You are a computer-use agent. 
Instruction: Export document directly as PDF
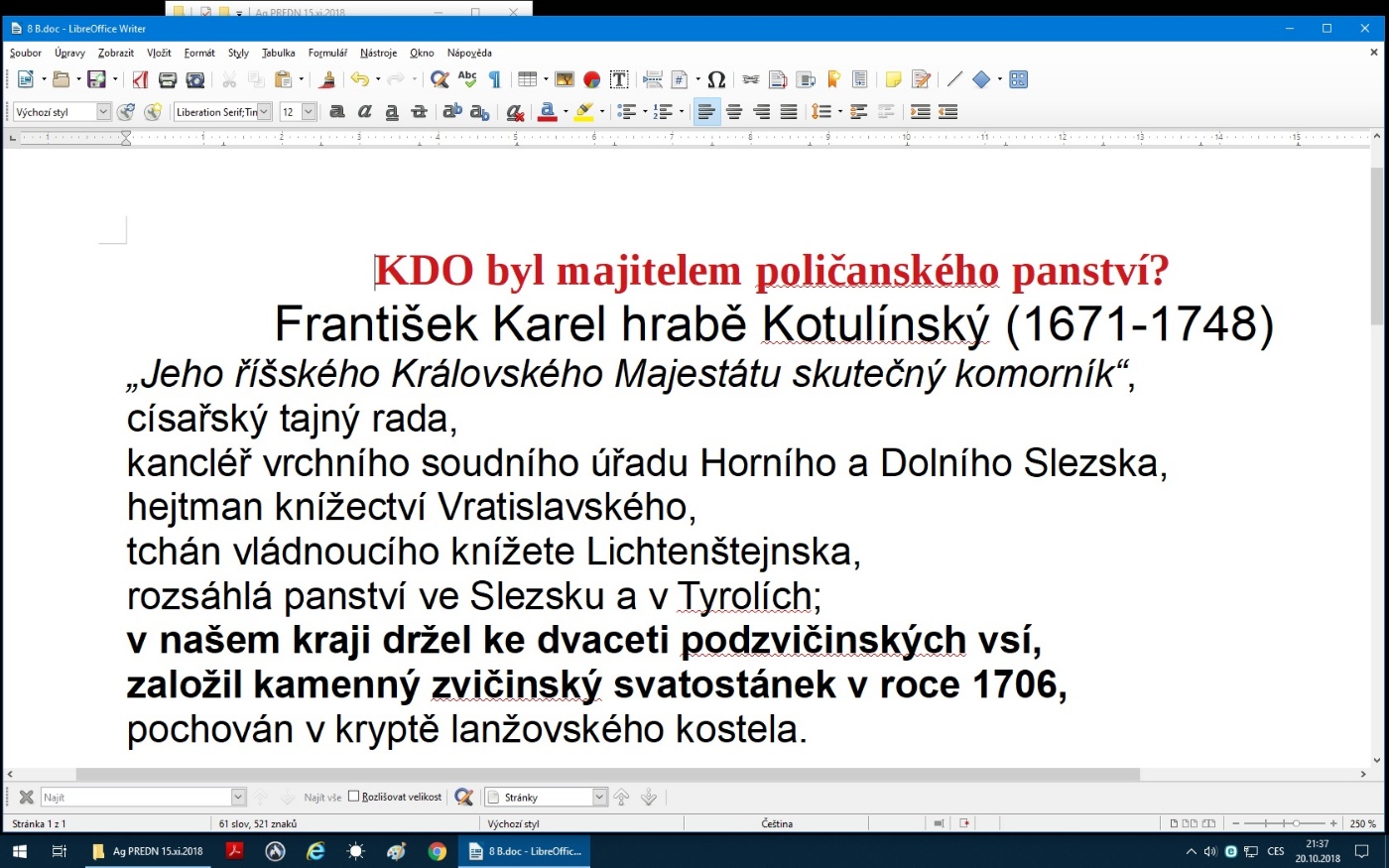point(140,80)
